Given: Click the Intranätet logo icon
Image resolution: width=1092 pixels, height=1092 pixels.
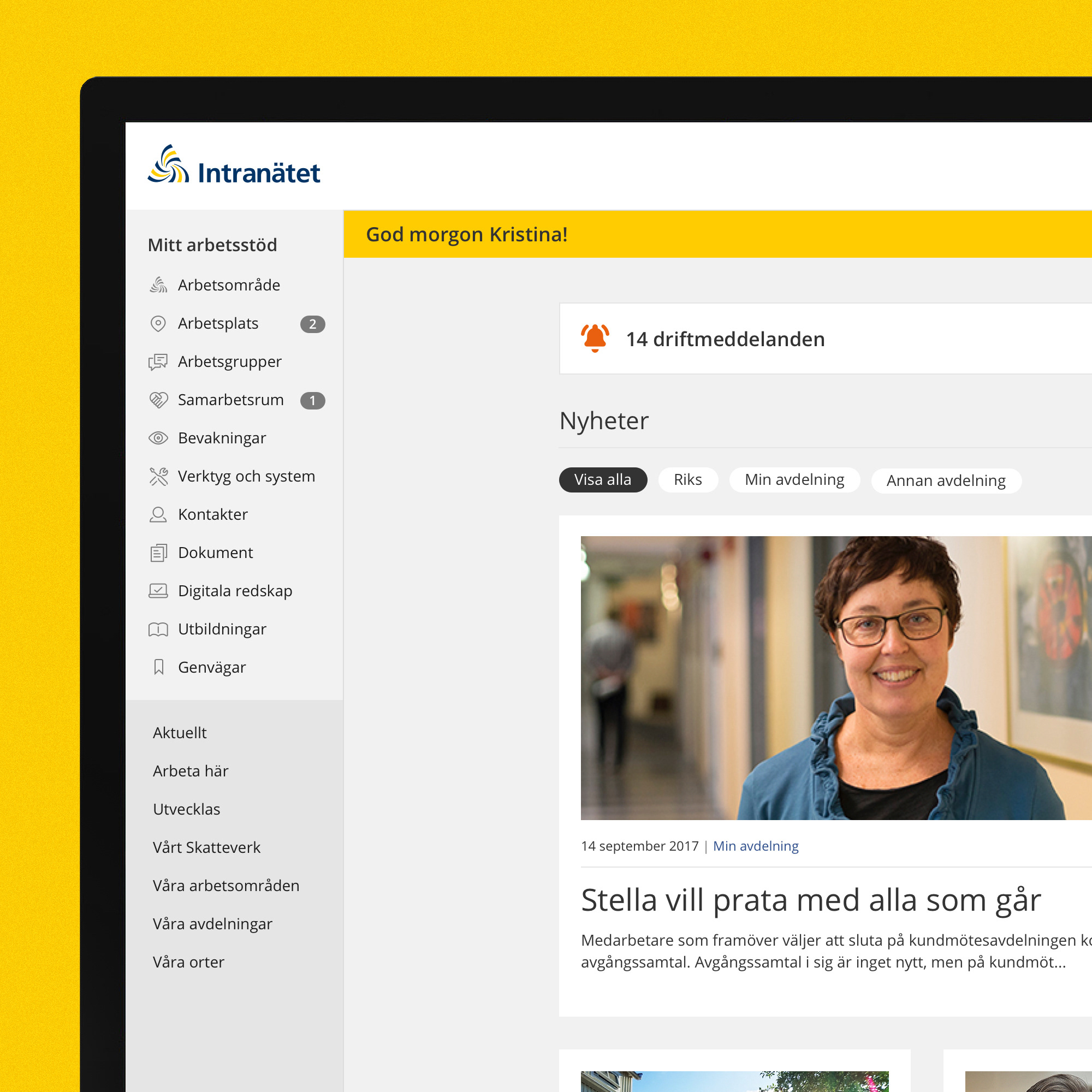Looking at the screenshot, I should click(x=168, y=164).
